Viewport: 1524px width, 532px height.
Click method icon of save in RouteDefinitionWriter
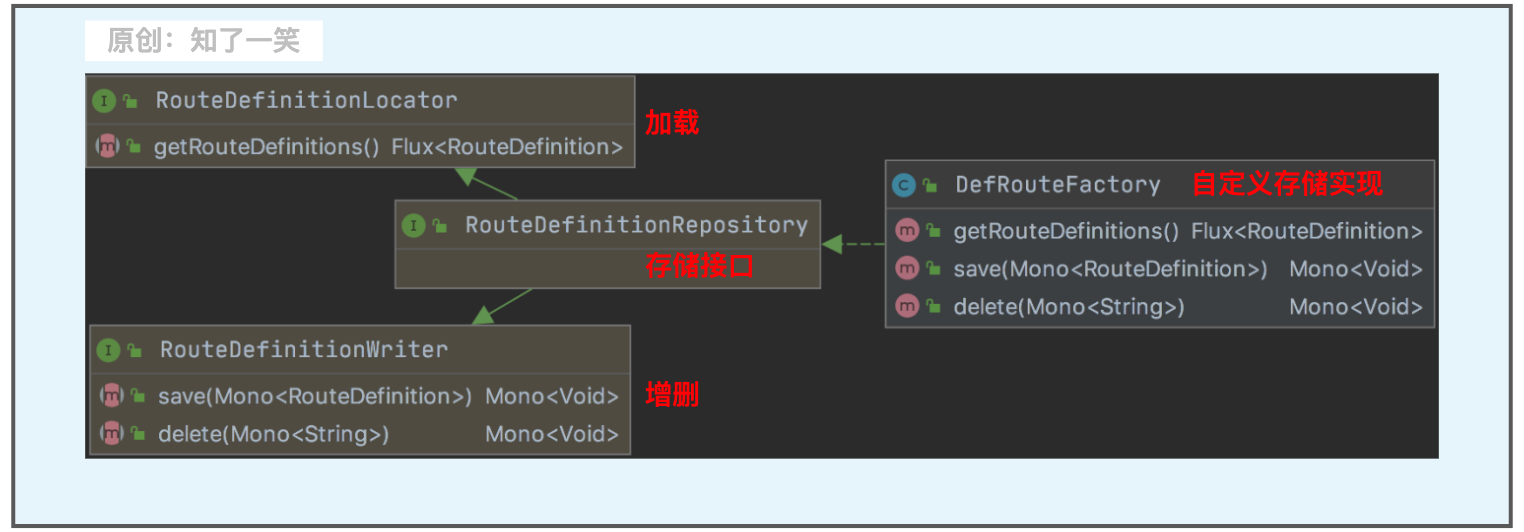tap(111, 396)
